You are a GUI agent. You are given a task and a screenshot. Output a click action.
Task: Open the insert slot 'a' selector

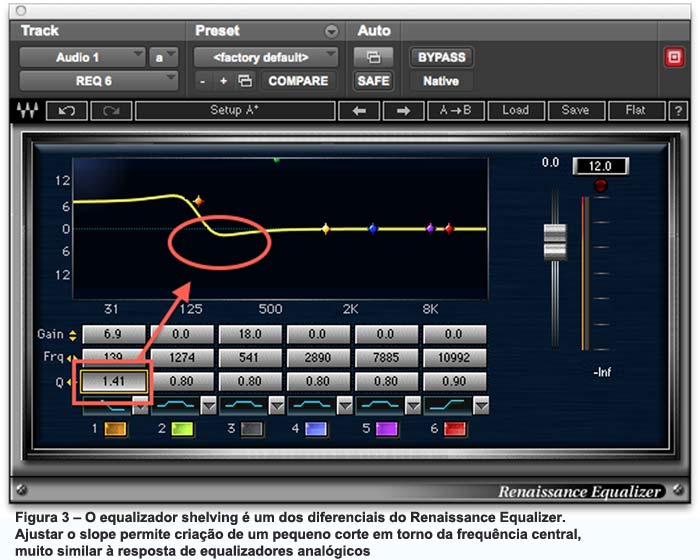(x=163, y=57)
